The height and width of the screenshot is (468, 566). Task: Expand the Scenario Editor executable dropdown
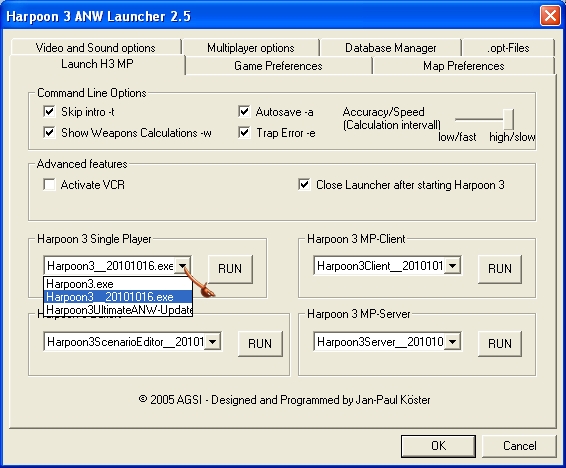213,341
